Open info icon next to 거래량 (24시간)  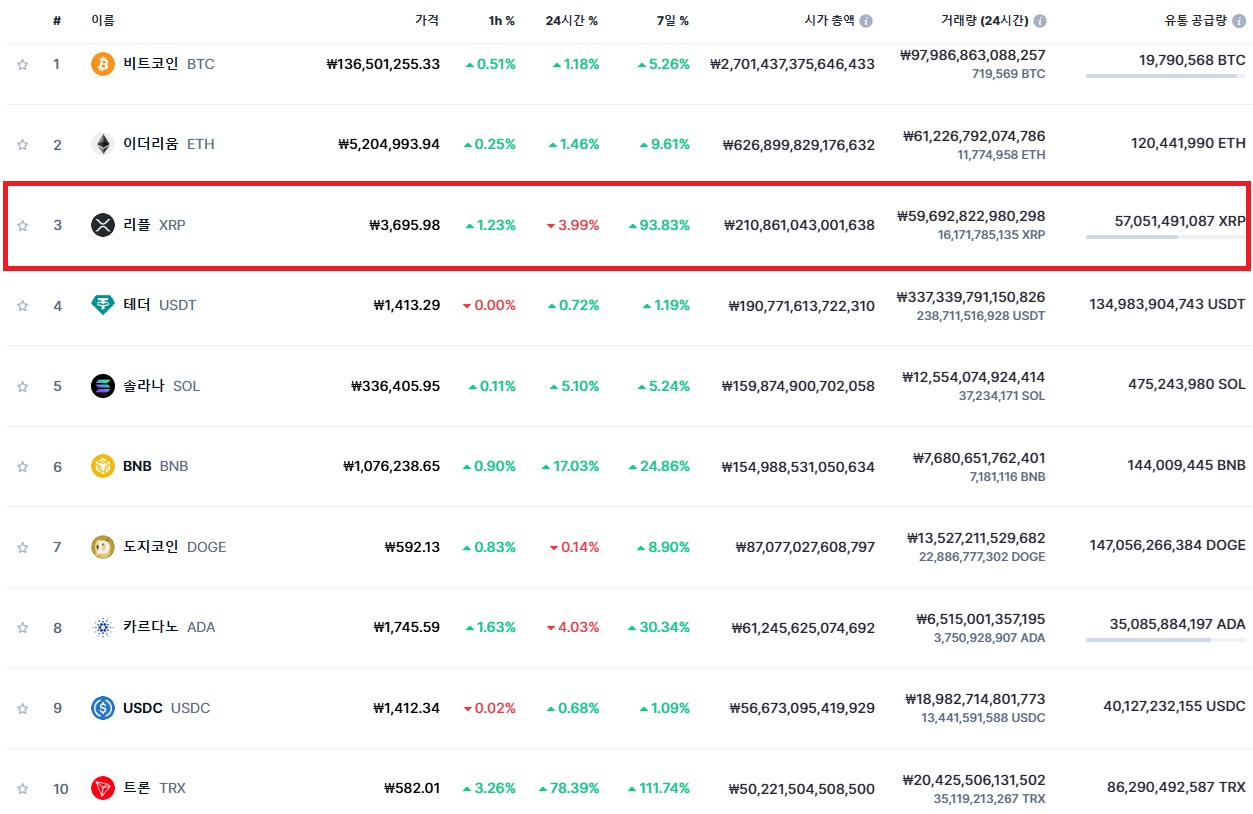1040,20
